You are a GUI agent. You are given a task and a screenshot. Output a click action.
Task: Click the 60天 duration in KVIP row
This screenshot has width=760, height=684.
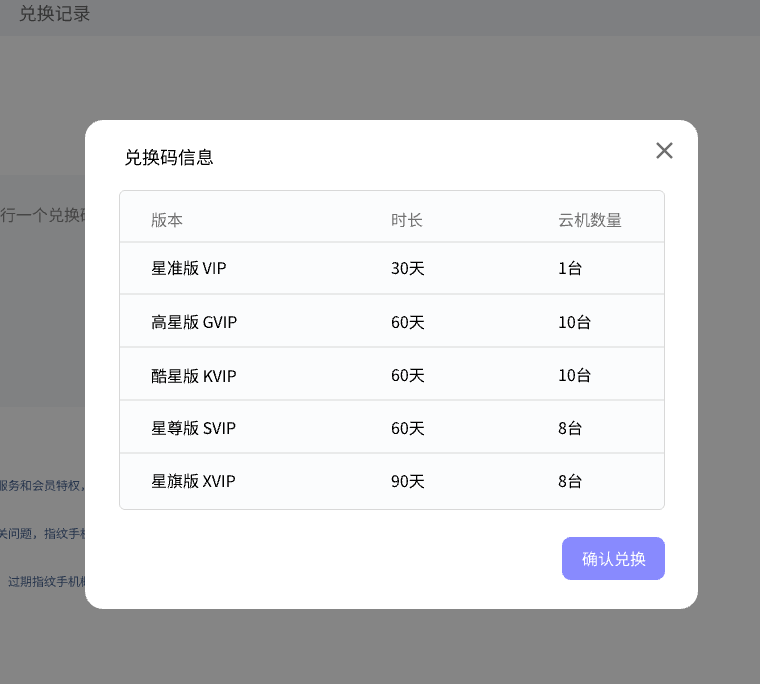pos(408,376)
